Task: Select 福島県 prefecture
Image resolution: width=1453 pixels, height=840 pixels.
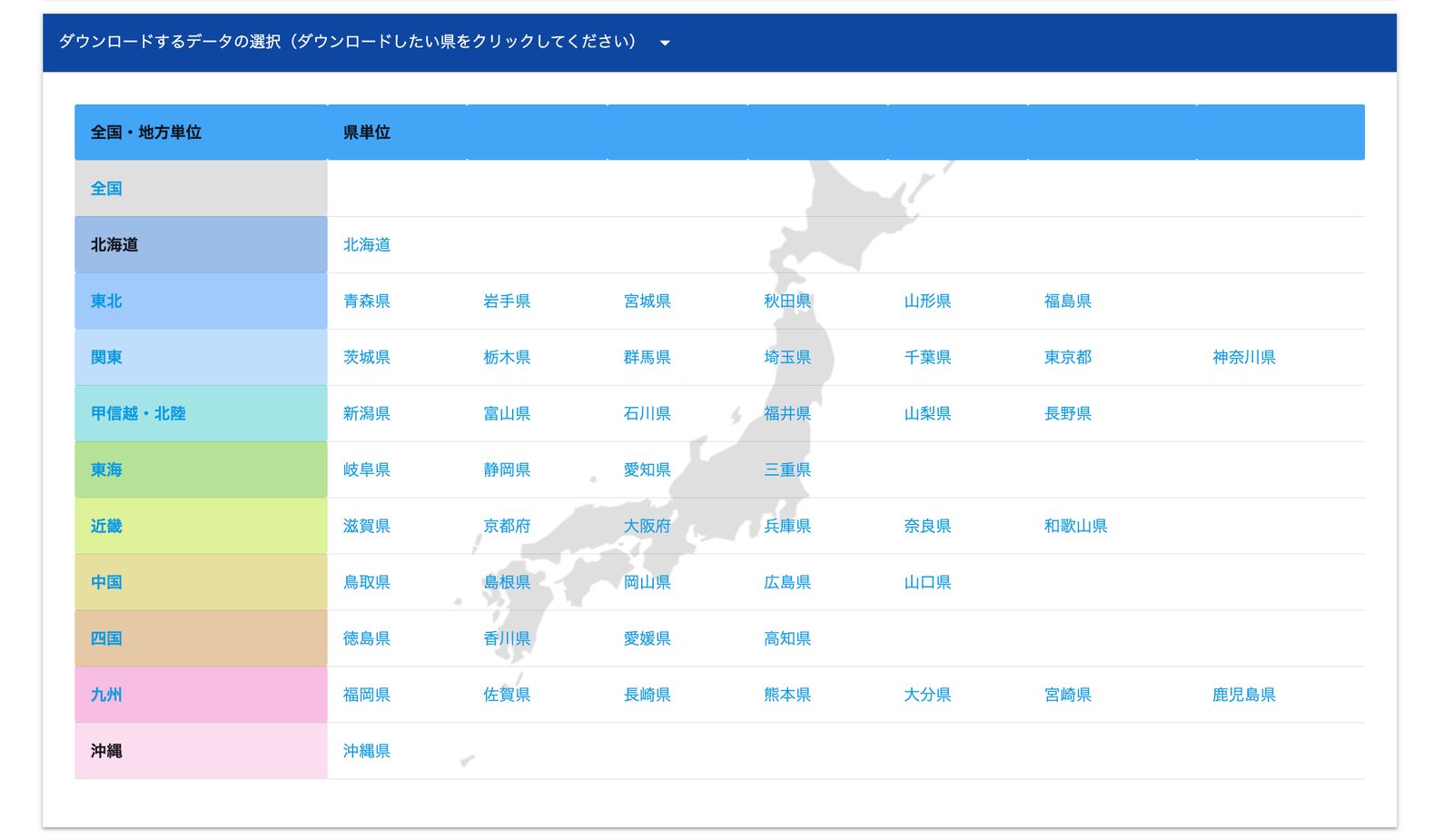Action: point(1068,301)
